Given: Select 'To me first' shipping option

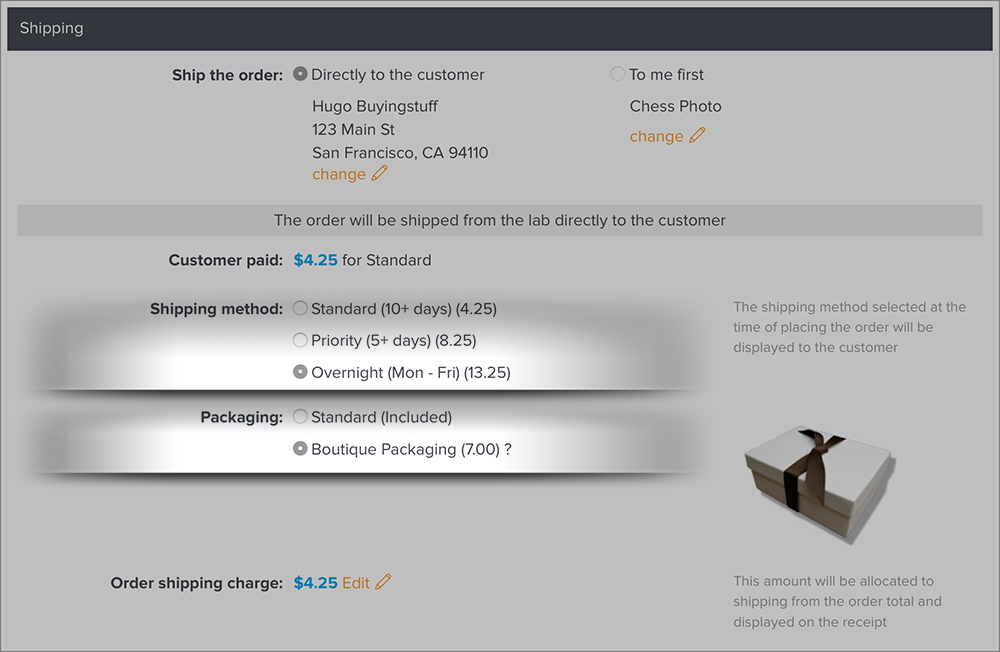Looking at the screenshot, I should pos(617,74).
